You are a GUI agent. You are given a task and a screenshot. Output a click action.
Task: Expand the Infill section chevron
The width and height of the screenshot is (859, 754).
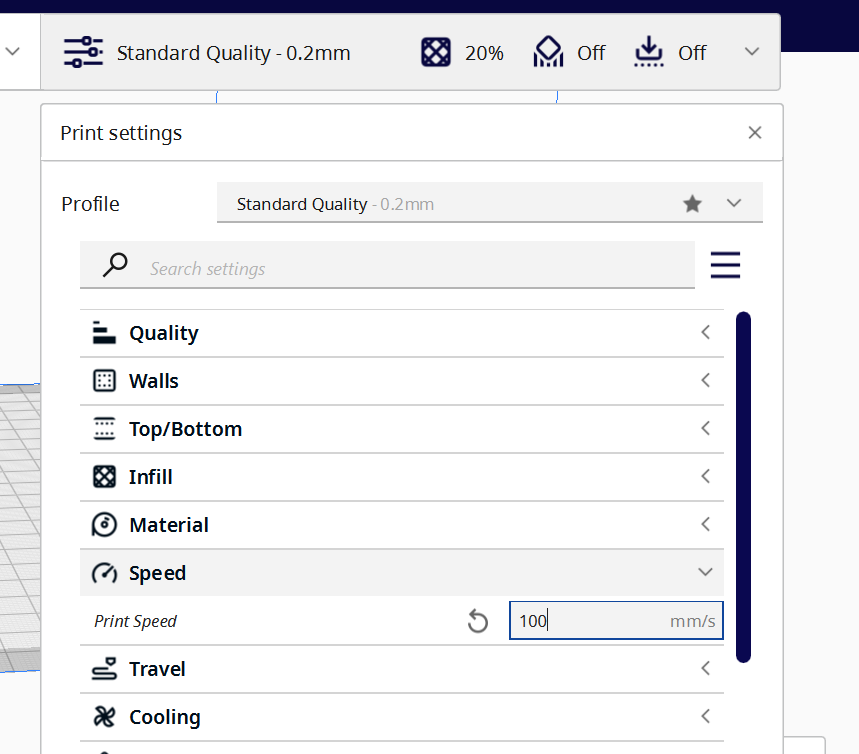coord(706,476)
